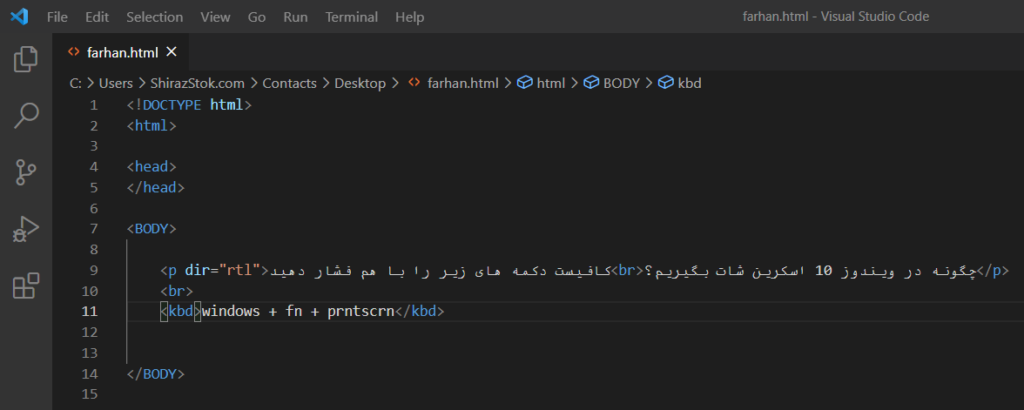Click the html symbol in breadcrumbs
The image size is (1024, 410).
coord(550,83)
